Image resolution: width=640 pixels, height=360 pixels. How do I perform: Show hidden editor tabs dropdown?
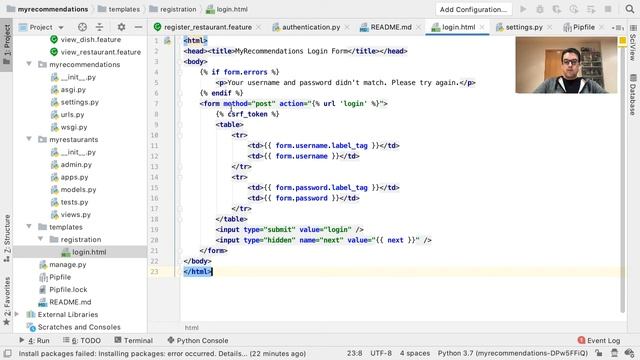[617, 27]
